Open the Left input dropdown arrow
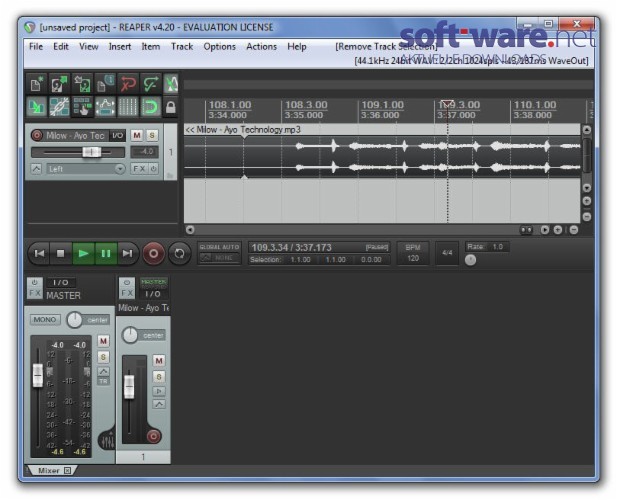The image size is (617, 500). click(x=120, y=169)
